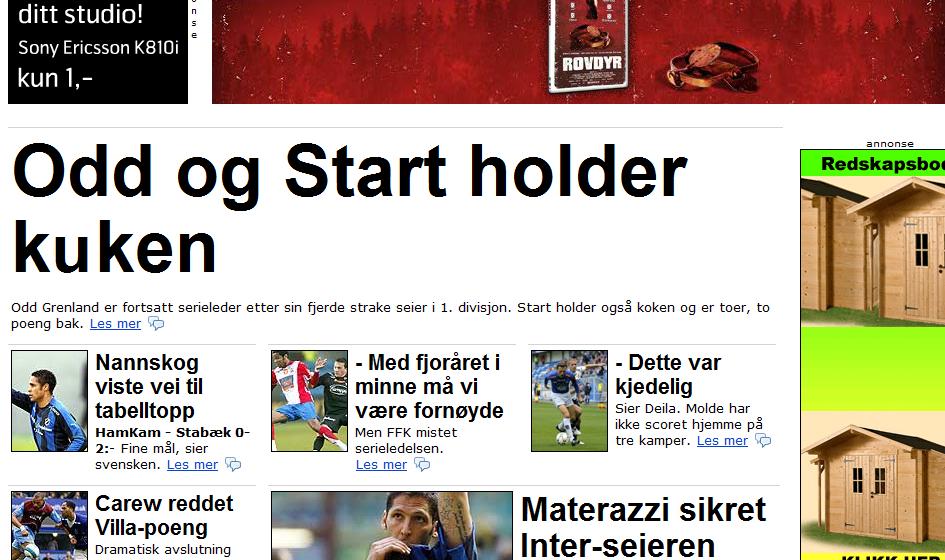Click 'Materazzi sikret Inter-seieren' headline
The height and width of the screenshot is (560, 945).
pos(643,527)
